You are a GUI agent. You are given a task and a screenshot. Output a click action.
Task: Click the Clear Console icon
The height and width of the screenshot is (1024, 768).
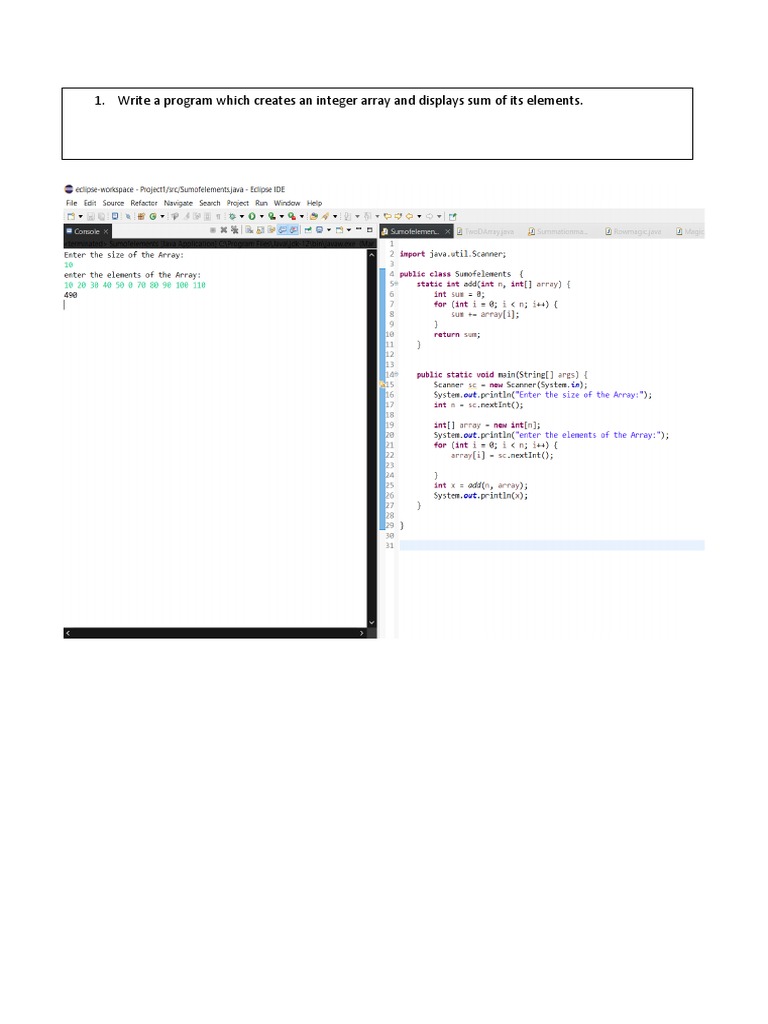point(247,231)
